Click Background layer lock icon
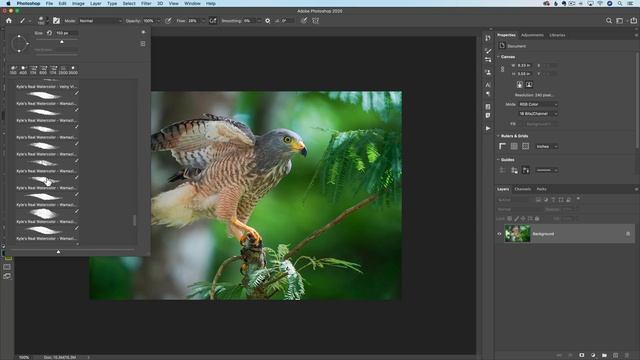640x360 pixels. 628,234
